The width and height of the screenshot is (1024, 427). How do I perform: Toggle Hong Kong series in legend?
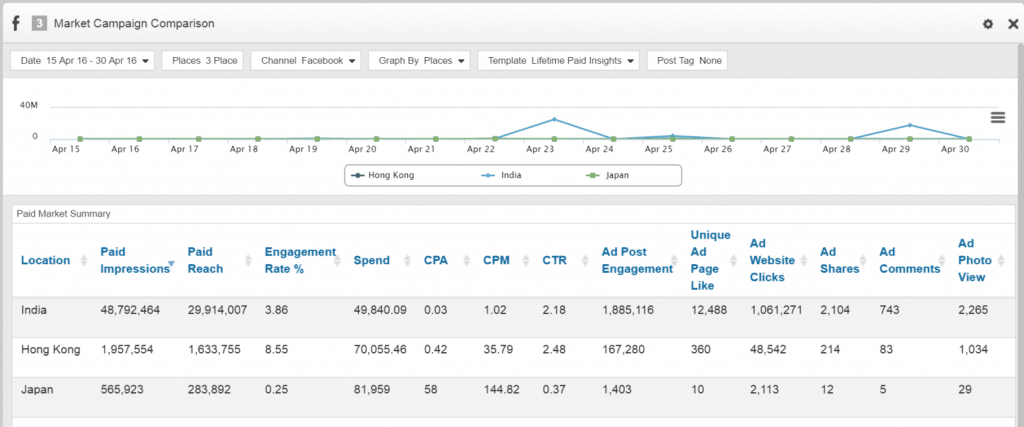click(x=383, y=175)
